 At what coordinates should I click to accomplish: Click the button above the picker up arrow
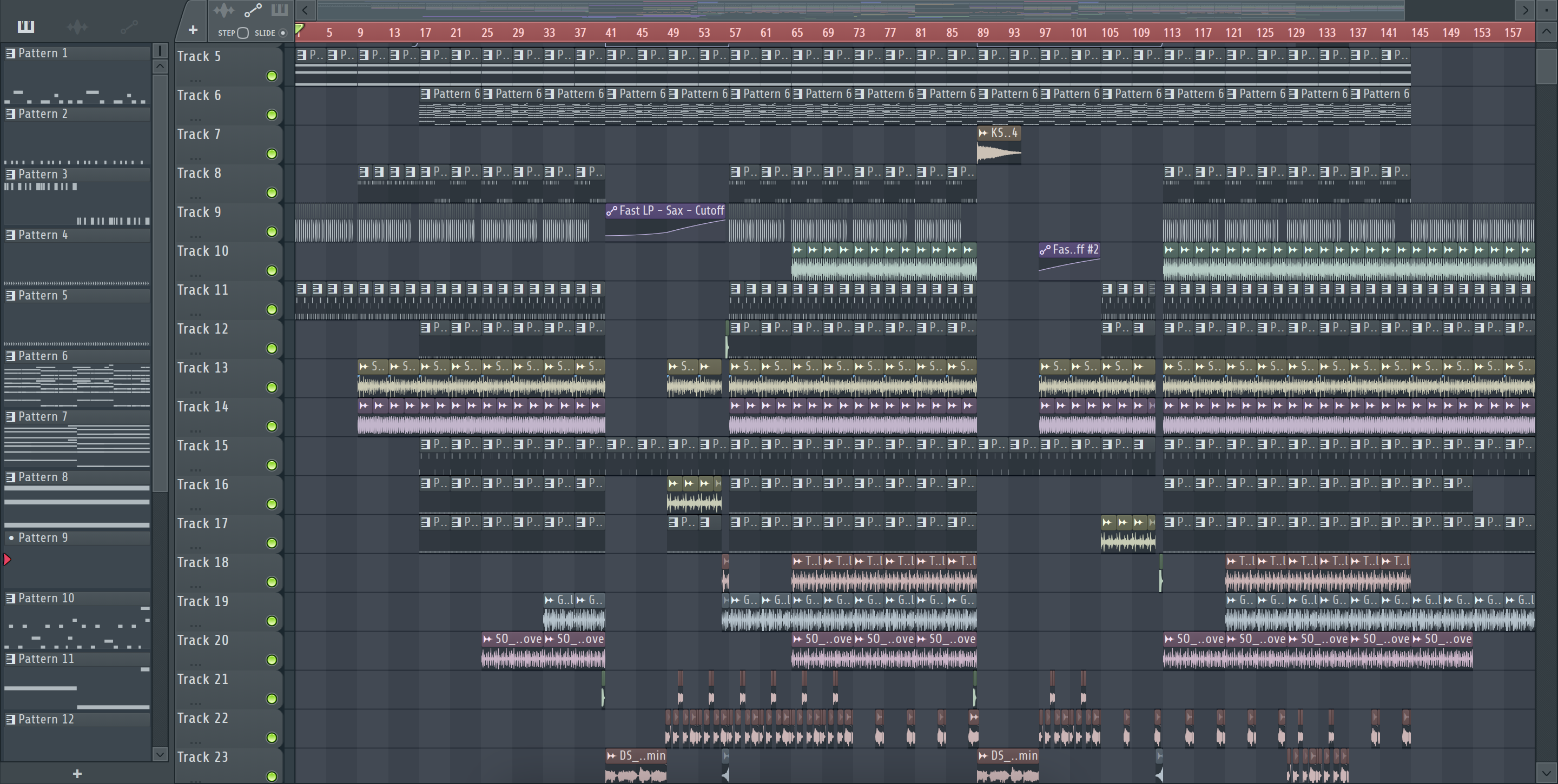[160, 51]
